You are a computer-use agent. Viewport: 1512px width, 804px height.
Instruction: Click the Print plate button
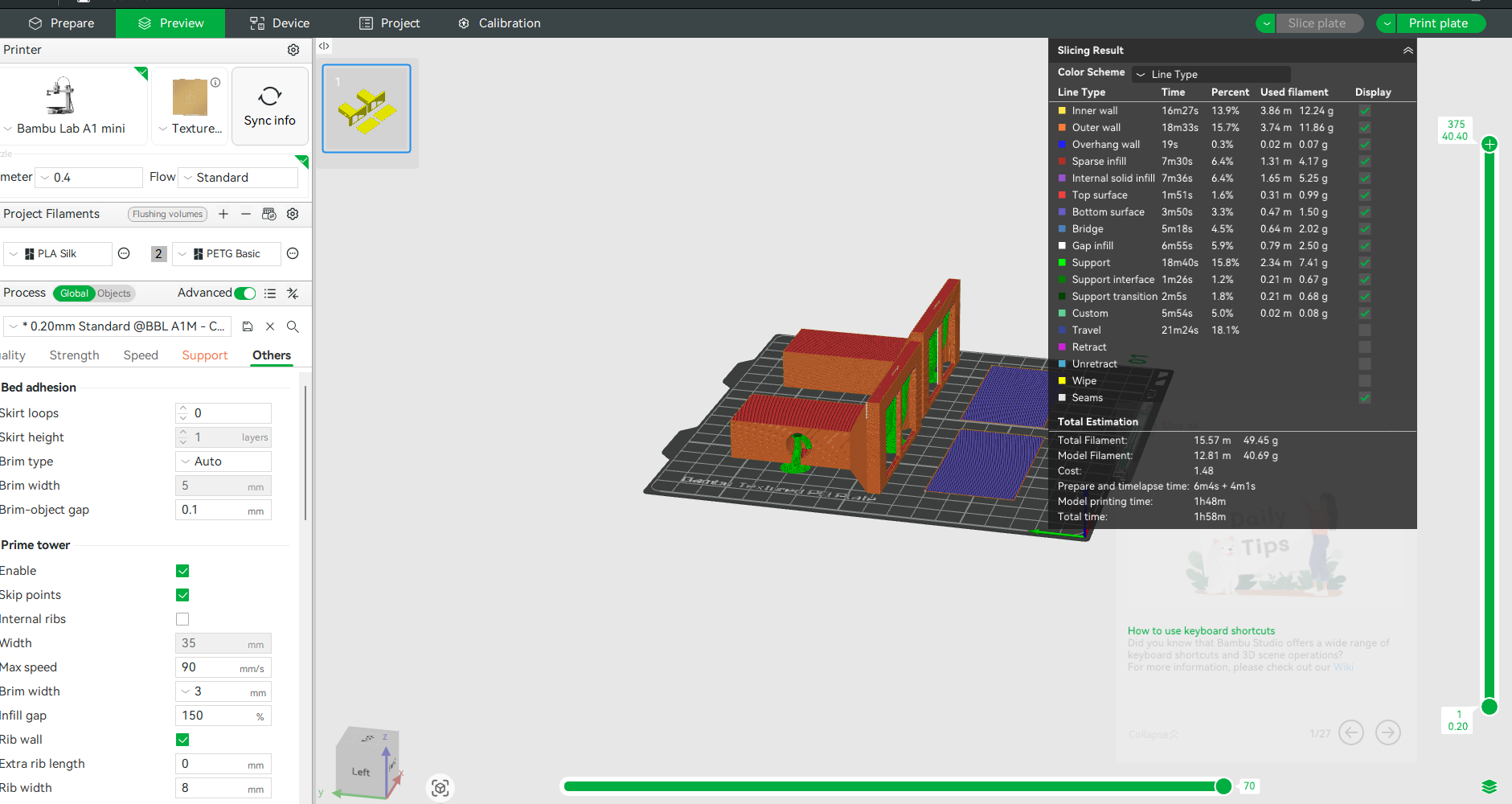click(x=1438, y=23)
